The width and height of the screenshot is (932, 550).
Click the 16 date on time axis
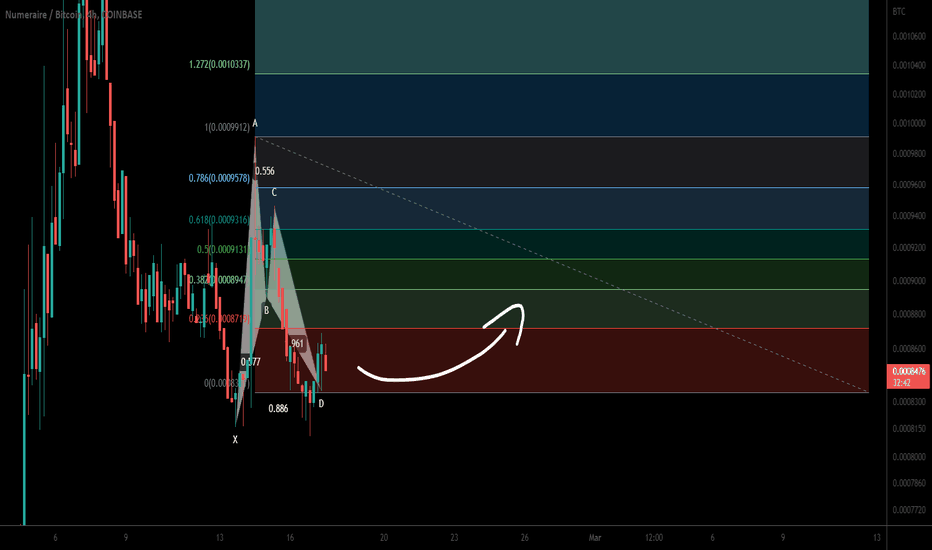290,538
